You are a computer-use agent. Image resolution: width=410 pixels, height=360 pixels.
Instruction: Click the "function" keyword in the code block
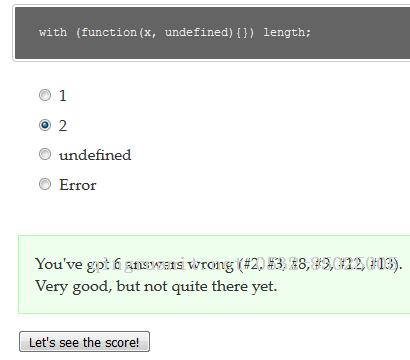coord(109,32)
